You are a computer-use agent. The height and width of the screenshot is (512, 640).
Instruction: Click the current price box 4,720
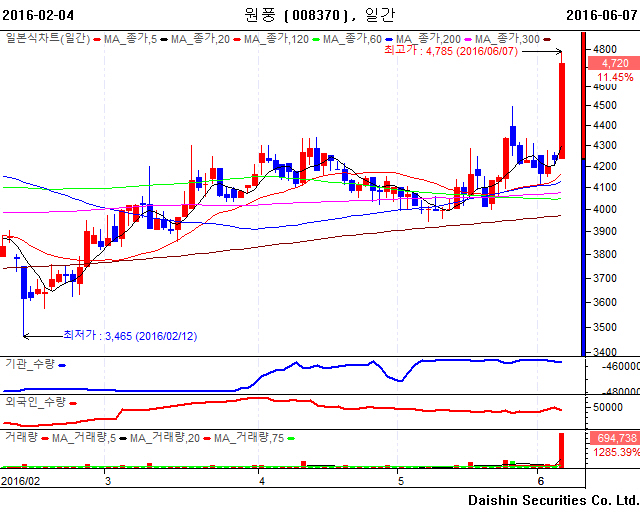click(x=613, y=63)
